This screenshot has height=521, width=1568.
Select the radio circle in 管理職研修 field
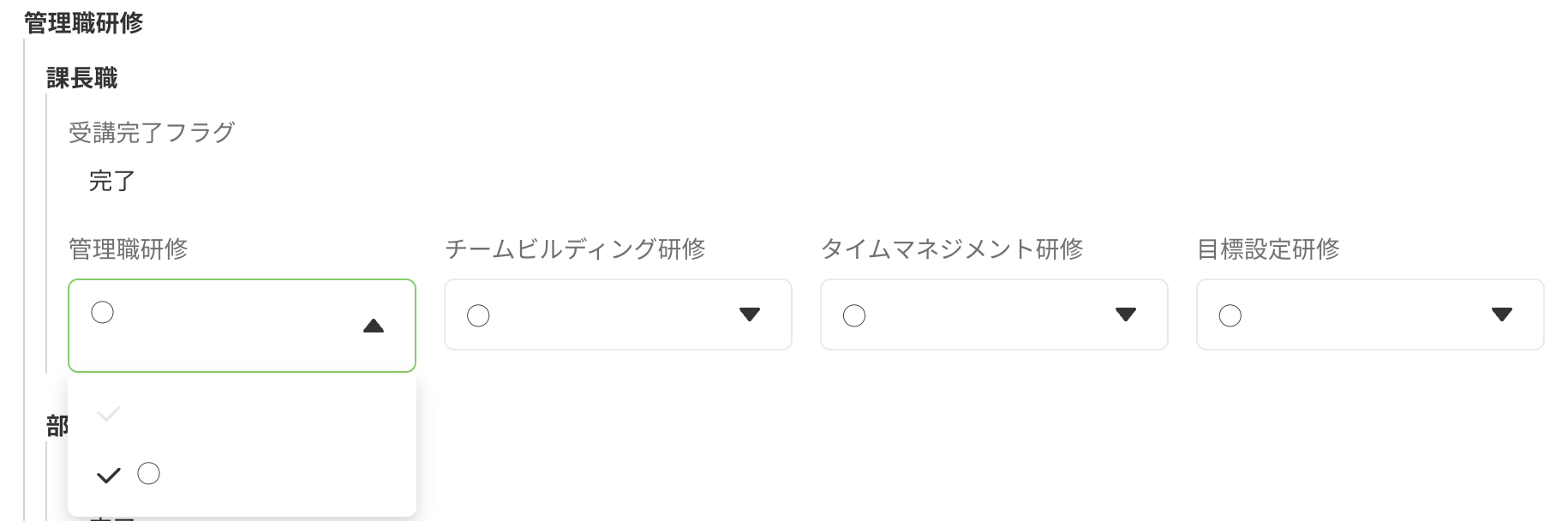102,312
